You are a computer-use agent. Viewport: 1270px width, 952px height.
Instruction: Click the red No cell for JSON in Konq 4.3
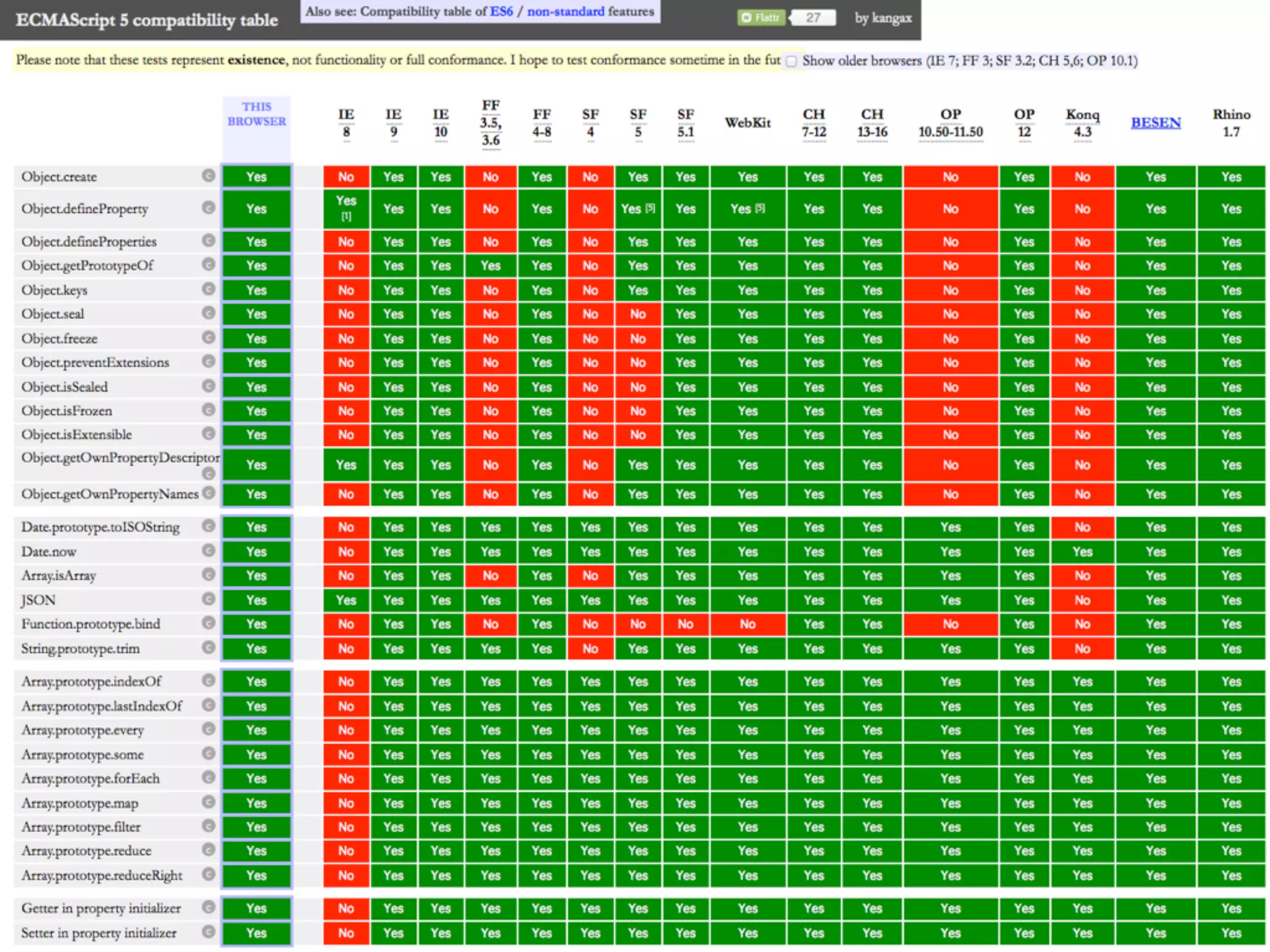pyautogui.click(x=1082, y=600)
